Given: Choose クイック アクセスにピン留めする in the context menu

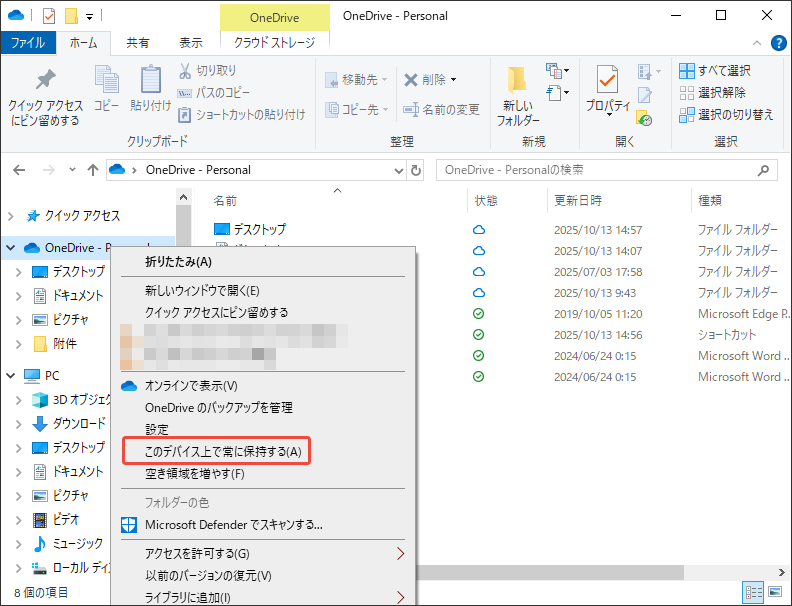Looking at the screenshot, I should pos(263,313).
